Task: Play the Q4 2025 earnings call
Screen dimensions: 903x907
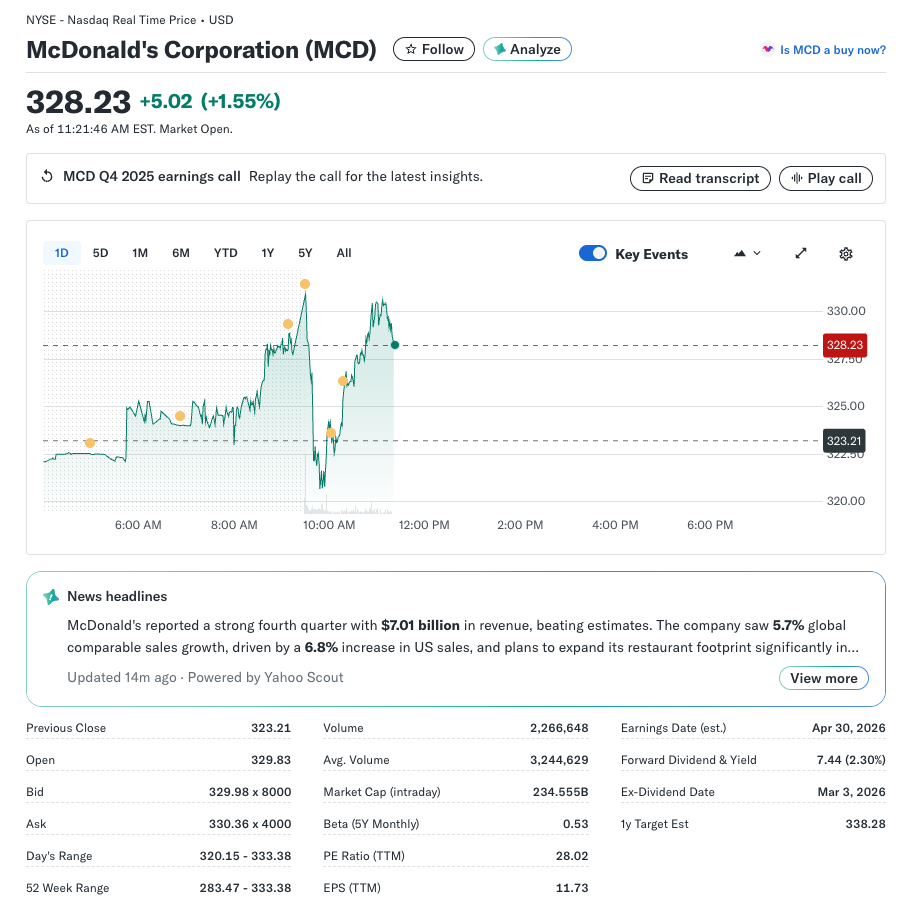Action: [x=825, y=178]
